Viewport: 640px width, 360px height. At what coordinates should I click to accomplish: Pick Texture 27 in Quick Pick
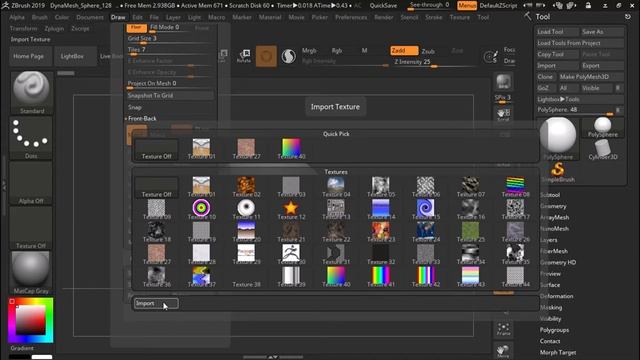pyautogui.click(x=246, y=149)
